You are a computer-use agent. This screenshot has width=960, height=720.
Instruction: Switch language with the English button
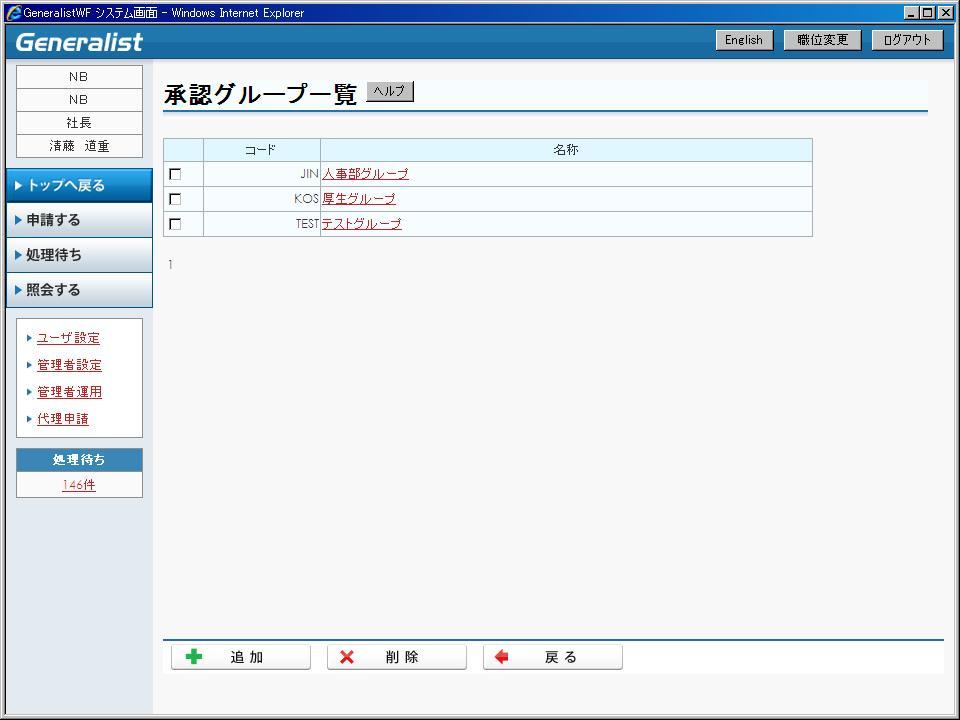(x=744, y=40)
